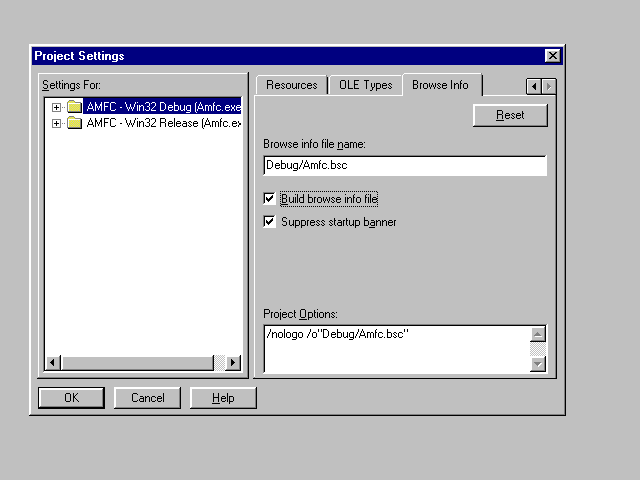Disable Suppress startup banner checkbox
Image resolution: width=640 pixels, height=480 pixels.
(x=270, y=222)
